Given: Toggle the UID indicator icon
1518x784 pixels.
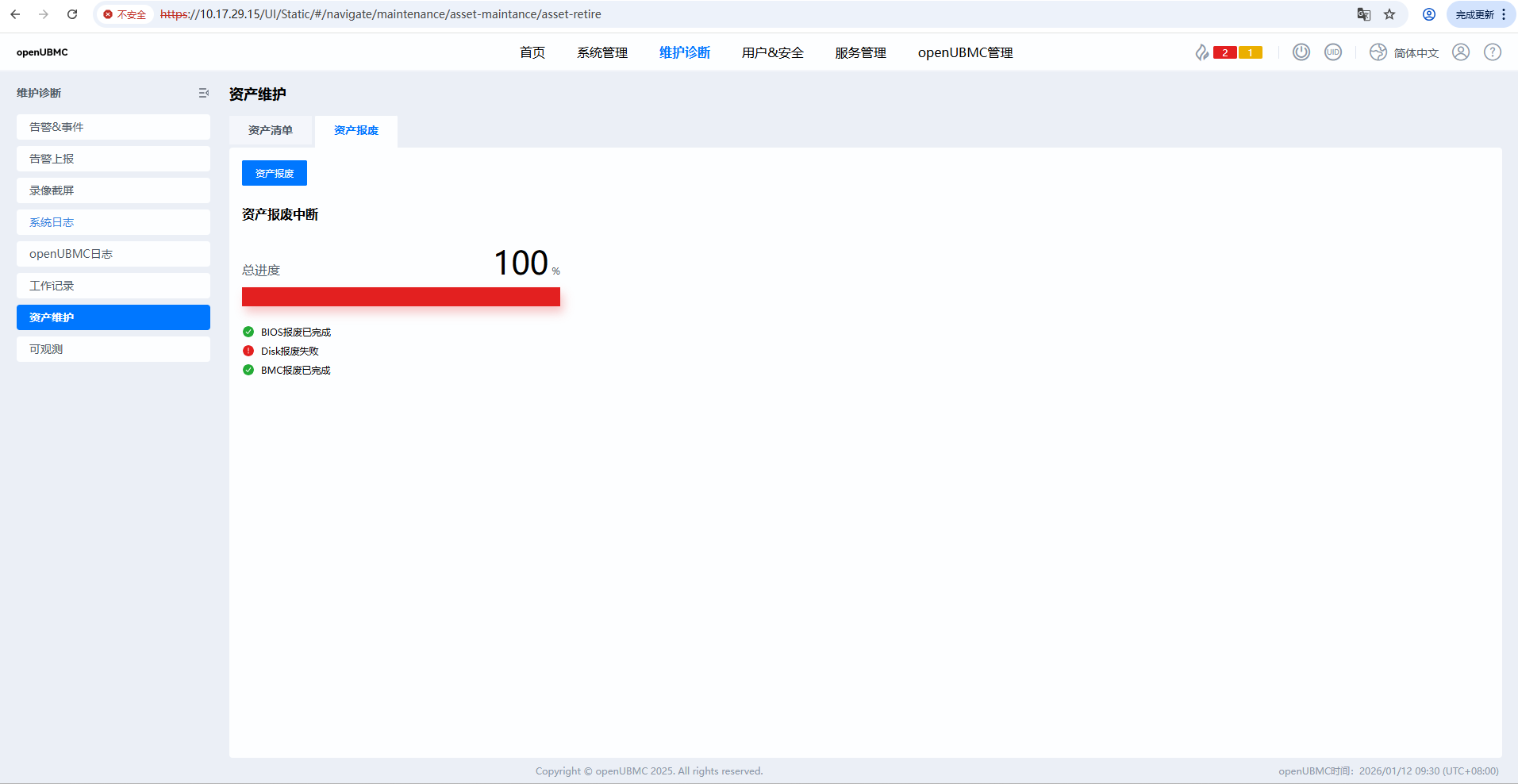Looking at the screenshot, I should tap(1333, 52).
